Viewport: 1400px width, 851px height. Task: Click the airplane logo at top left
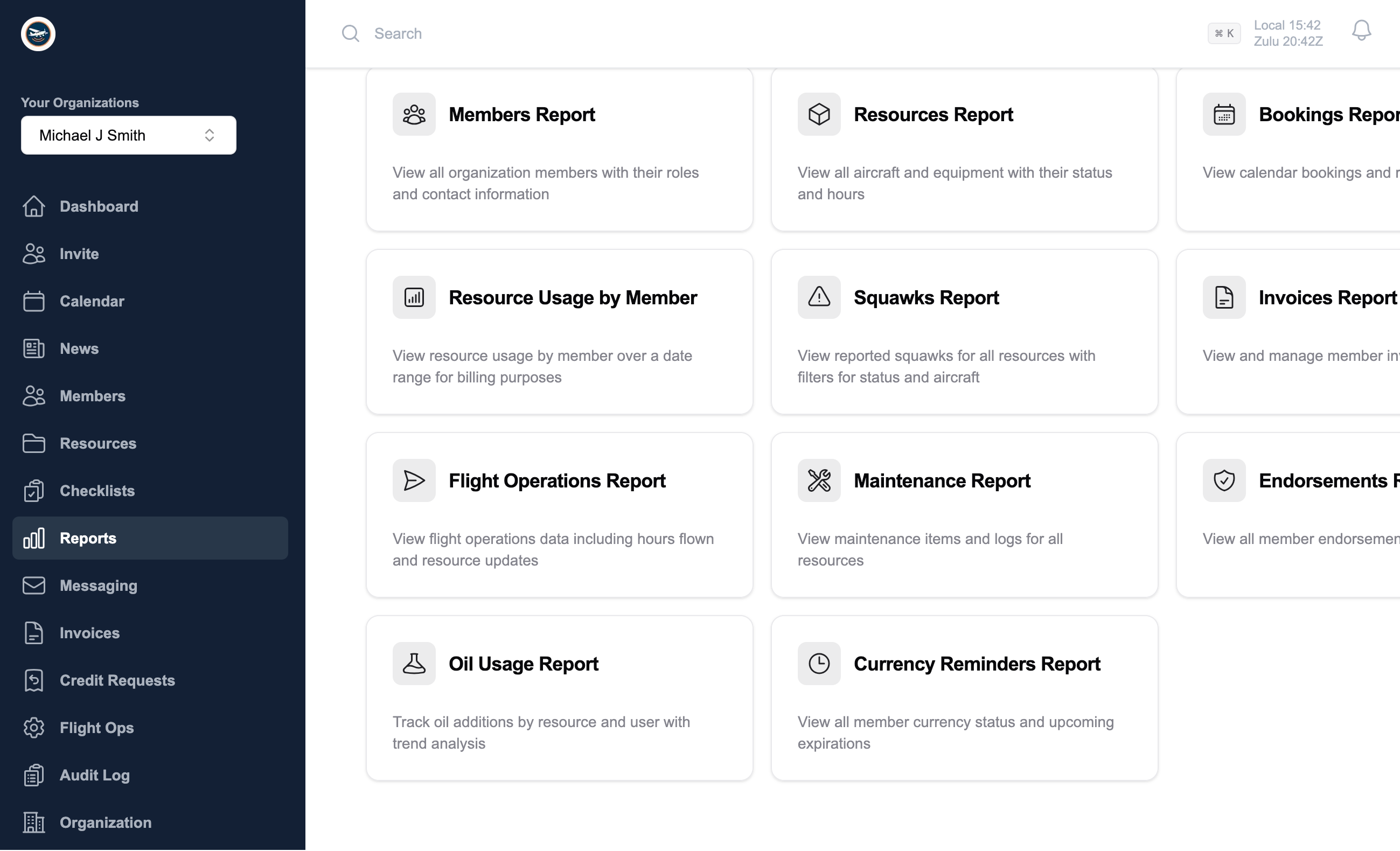coord(37,33)
